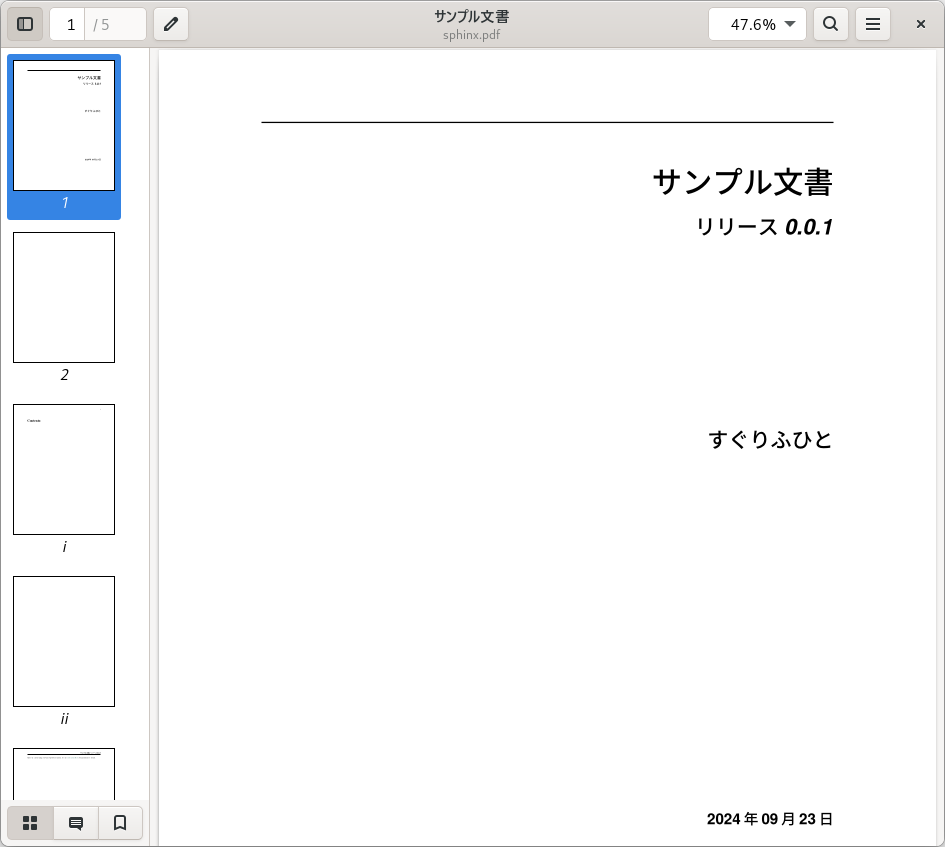Toggle the sidebar panel button
The width and height of the screenshot is (945, 847).
(25, 24)
